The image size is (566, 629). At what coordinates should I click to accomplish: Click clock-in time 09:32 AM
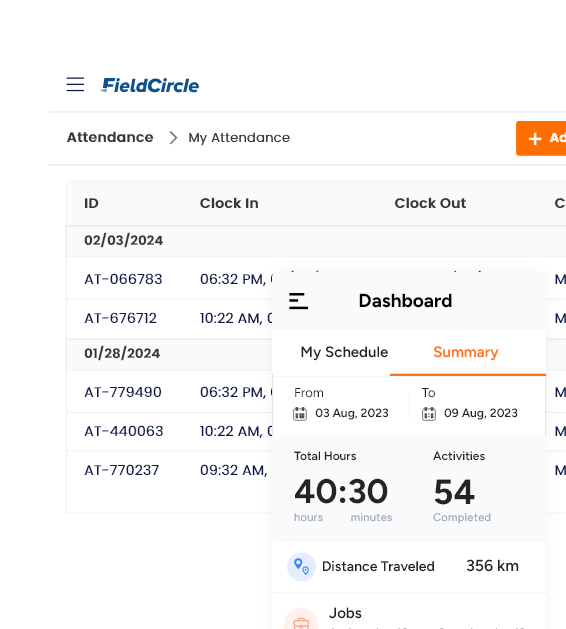click(x=233, y=470)
